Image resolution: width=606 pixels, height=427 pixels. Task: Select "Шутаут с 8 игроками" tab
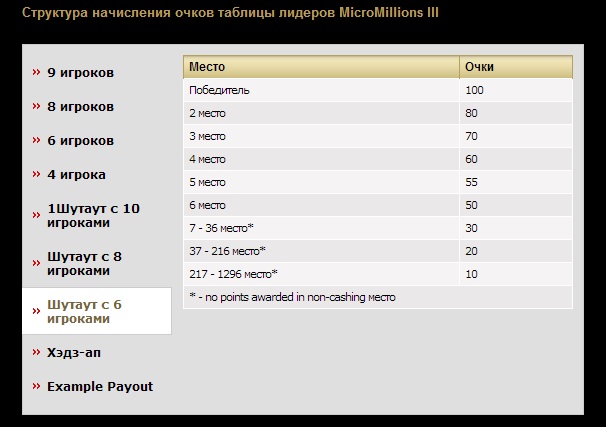click(84, 264)
